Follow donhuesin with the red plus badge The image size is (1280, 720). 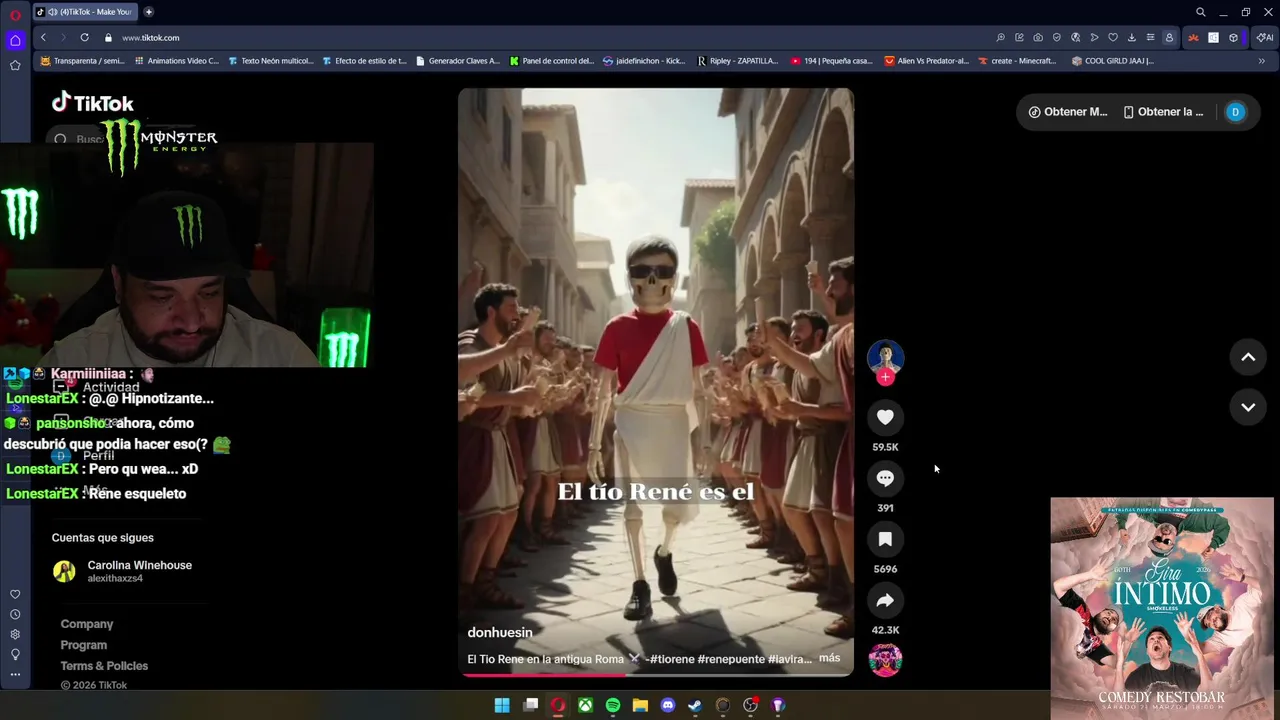point(885,377)
